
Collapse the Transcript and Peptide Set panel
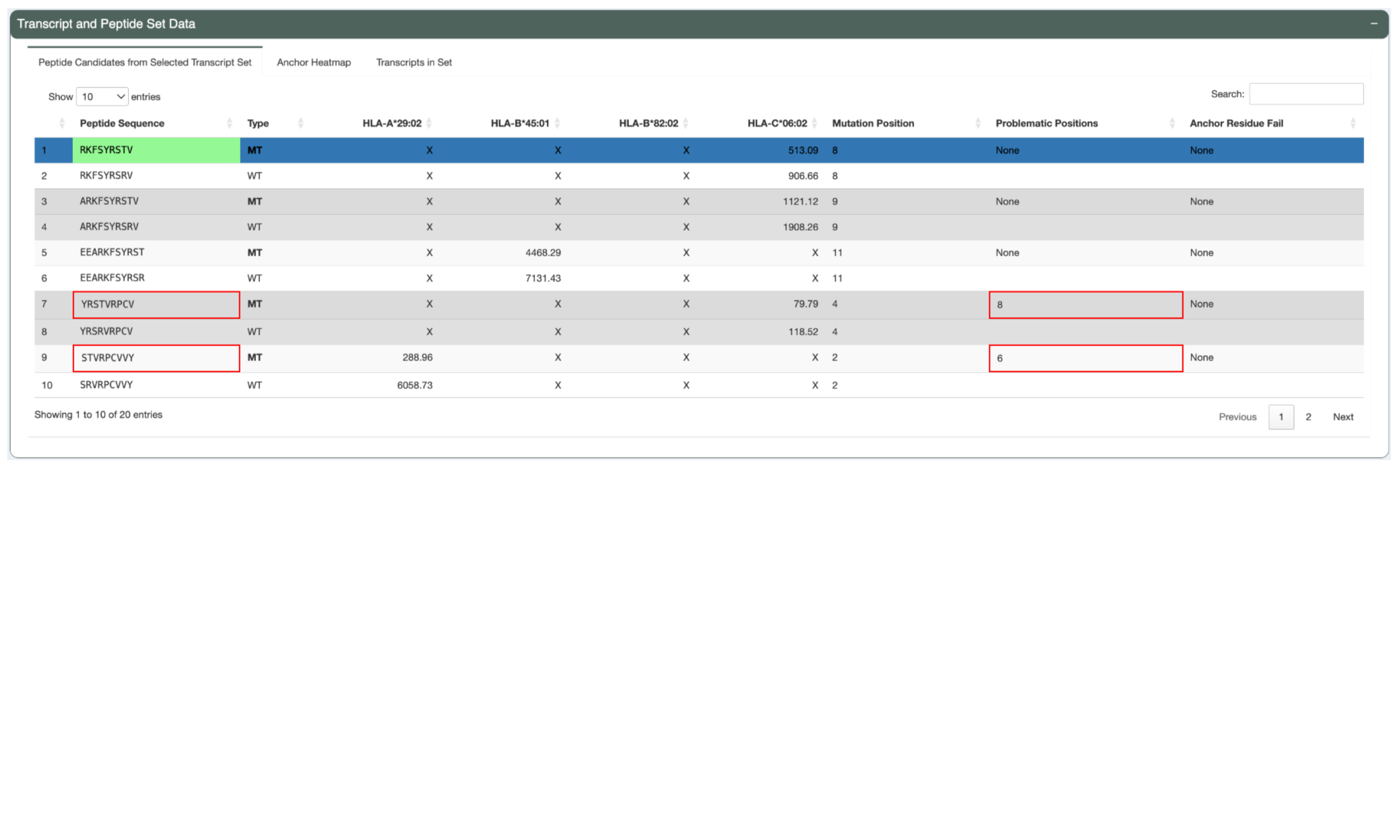click(1374, 24)
